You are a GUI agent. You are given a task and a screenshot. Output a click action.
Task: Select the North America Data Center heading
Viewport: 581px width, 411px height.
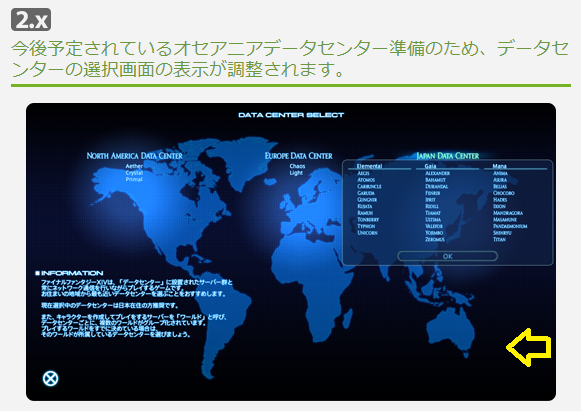click(135, 156)
